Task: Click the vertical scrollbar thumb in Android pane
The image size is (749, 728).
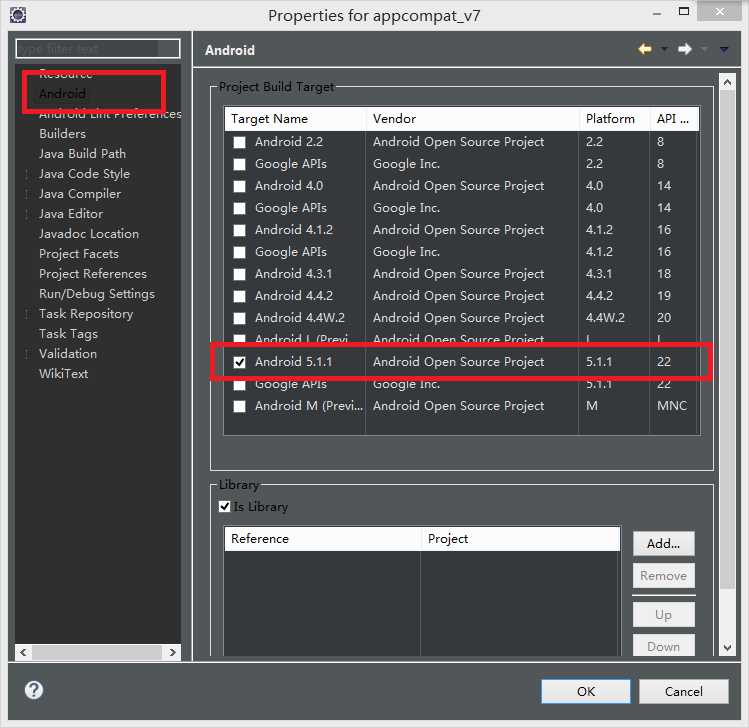Action: click(727, 339)
